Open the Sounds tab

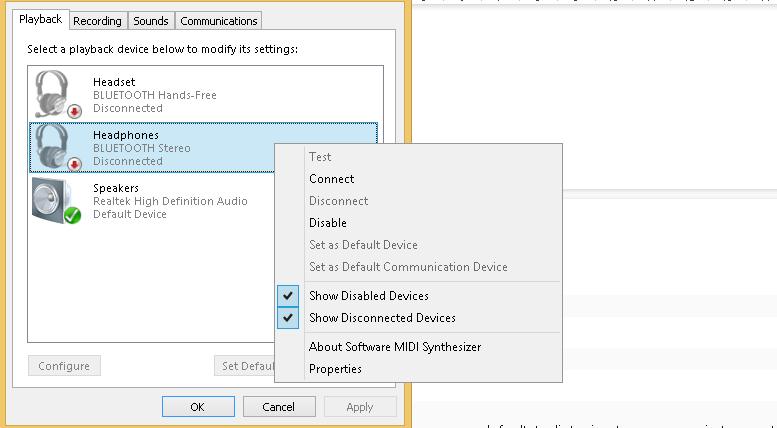(151, 21)
